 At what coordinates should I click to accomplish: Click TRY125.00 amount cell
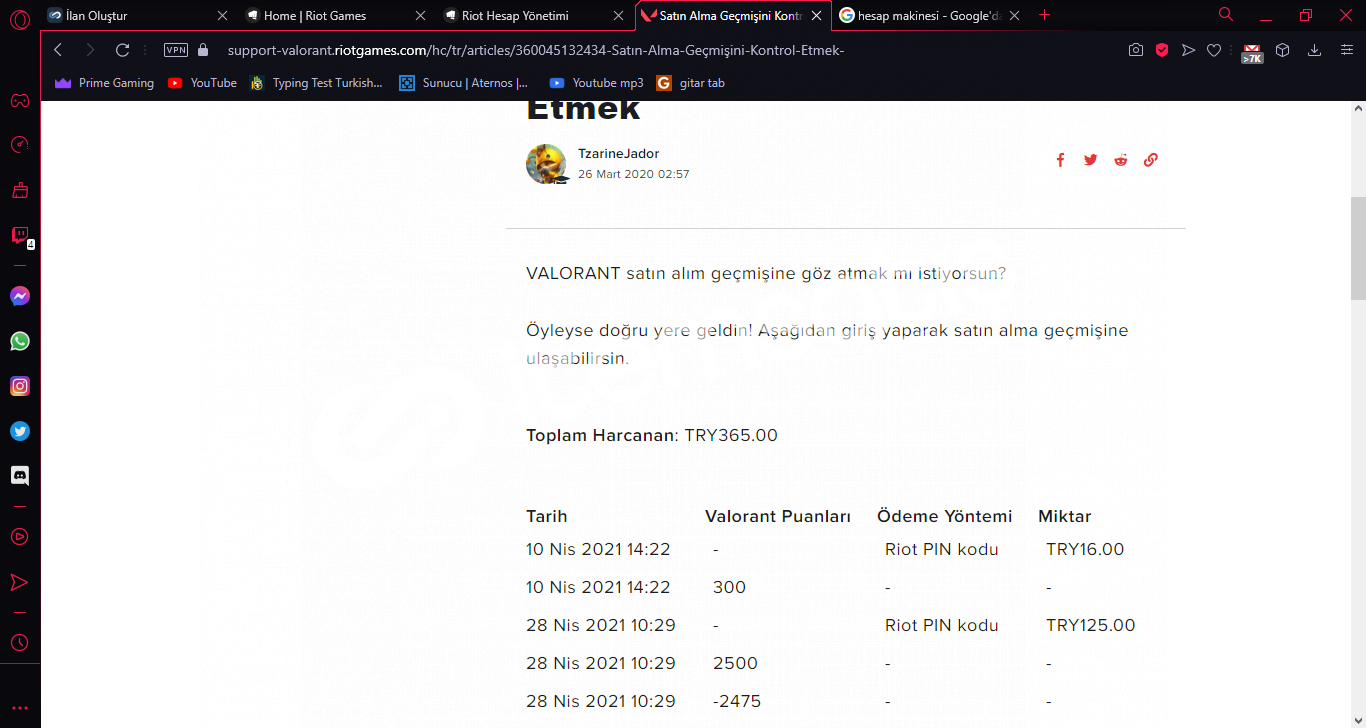(1091, 625)
